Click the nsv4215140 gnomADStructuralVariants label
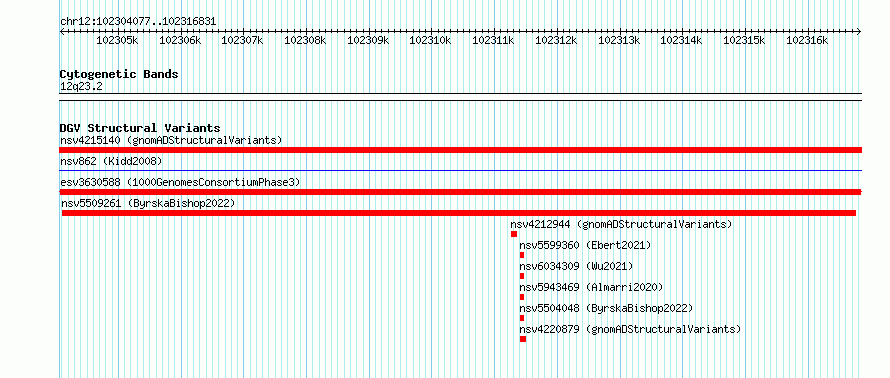Image resolution: width=890 pixels, height=378 pixels. 171,140
